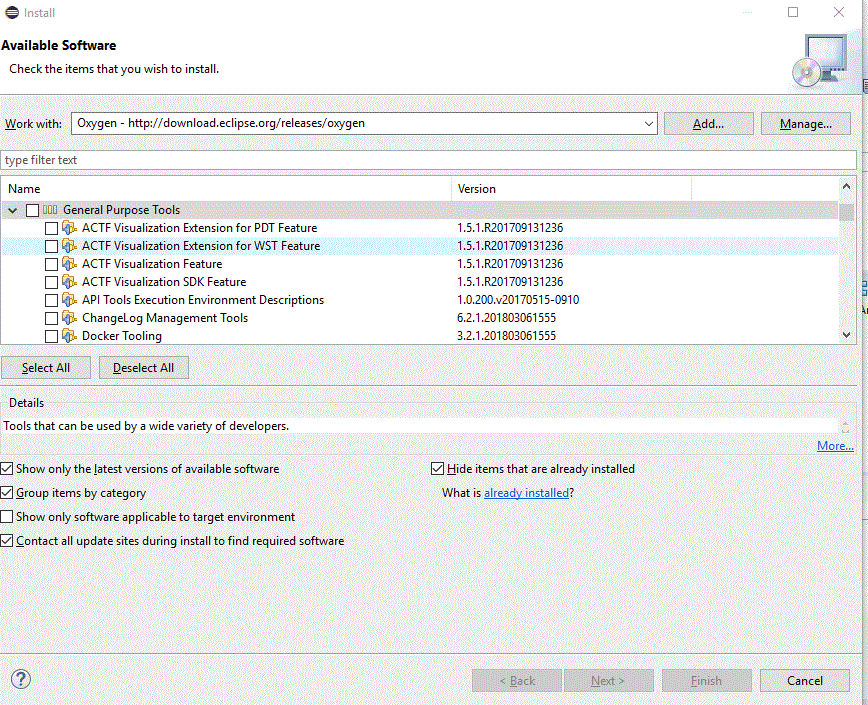Check ACTF Visualization Extension for WST Feature
Screen dimensions: 868x705
pyautogui.click(x=51, y=246)
